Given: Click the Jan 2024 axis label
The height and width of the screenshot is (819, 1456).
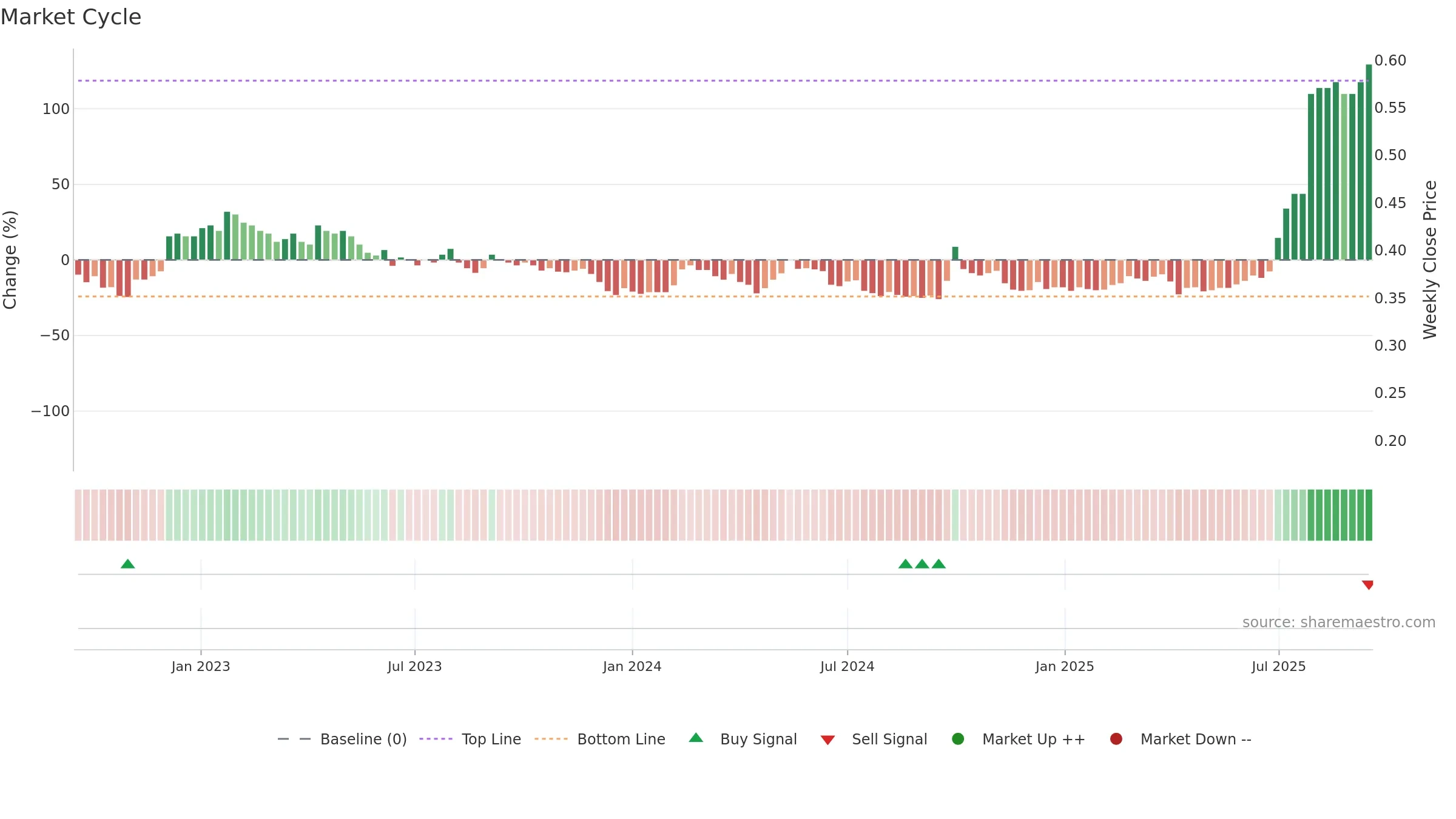Looking at the screenshot, I should (x=632, y=667).
